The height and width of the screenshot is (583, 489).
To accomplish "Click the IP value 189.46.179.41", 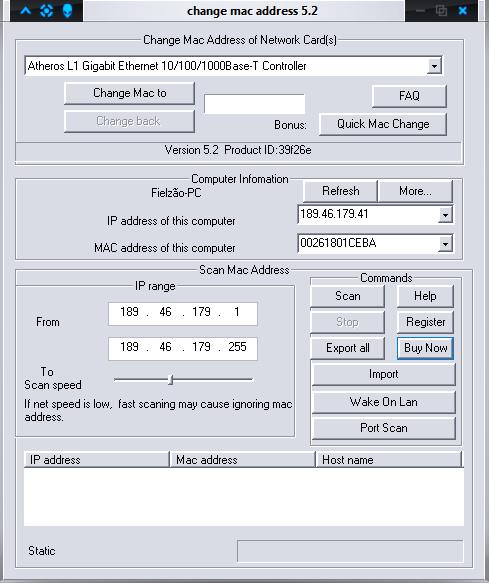I will pos(334,214).
